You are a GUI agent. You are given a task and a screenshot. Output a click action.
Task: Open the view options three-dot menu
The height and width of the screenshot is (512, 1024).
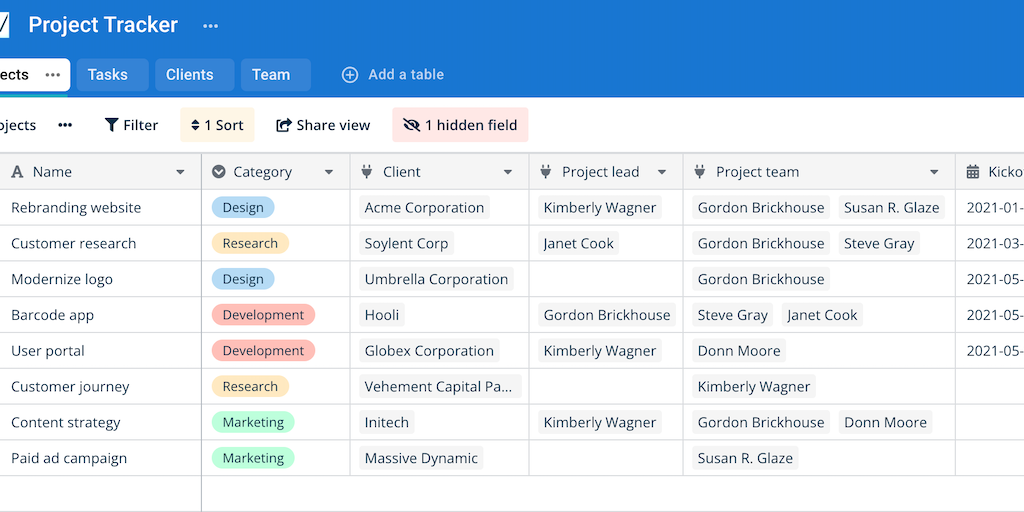pyautogui.click(x=65, y=125)
